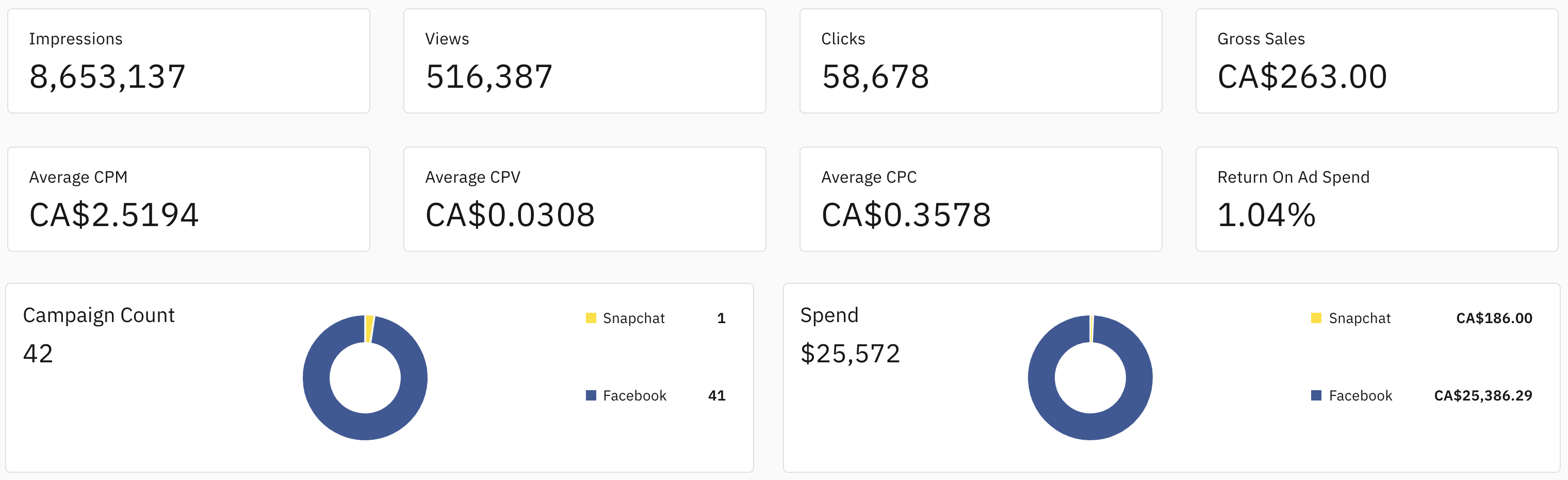This screenshot has height=480, width=1568.
Task: Select the Views metric card
Action: (584, 61)
